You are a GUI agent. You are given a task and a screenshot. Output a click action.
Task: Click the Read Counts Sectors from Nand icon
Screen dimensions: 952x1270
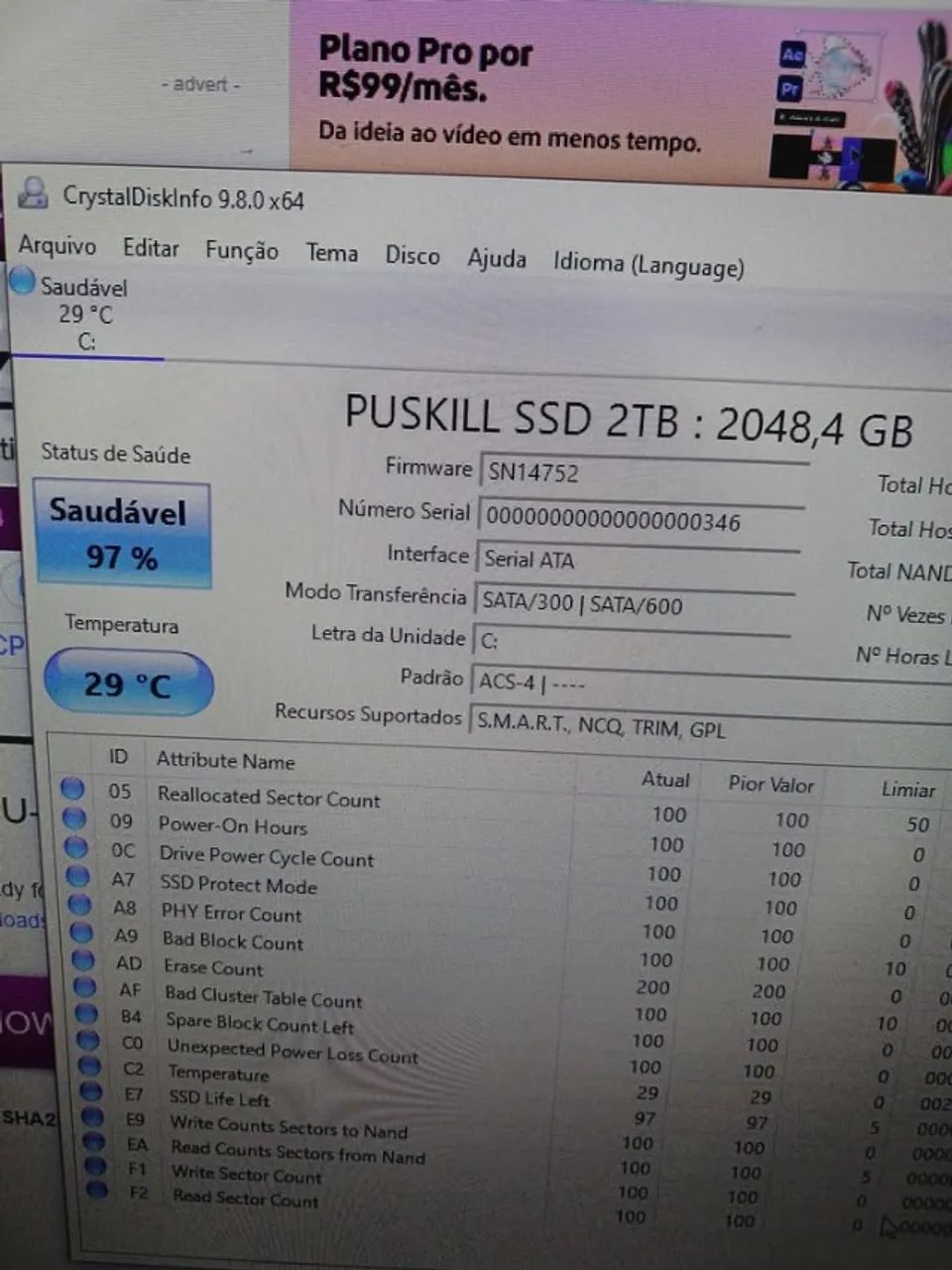tap(94, 1141)
